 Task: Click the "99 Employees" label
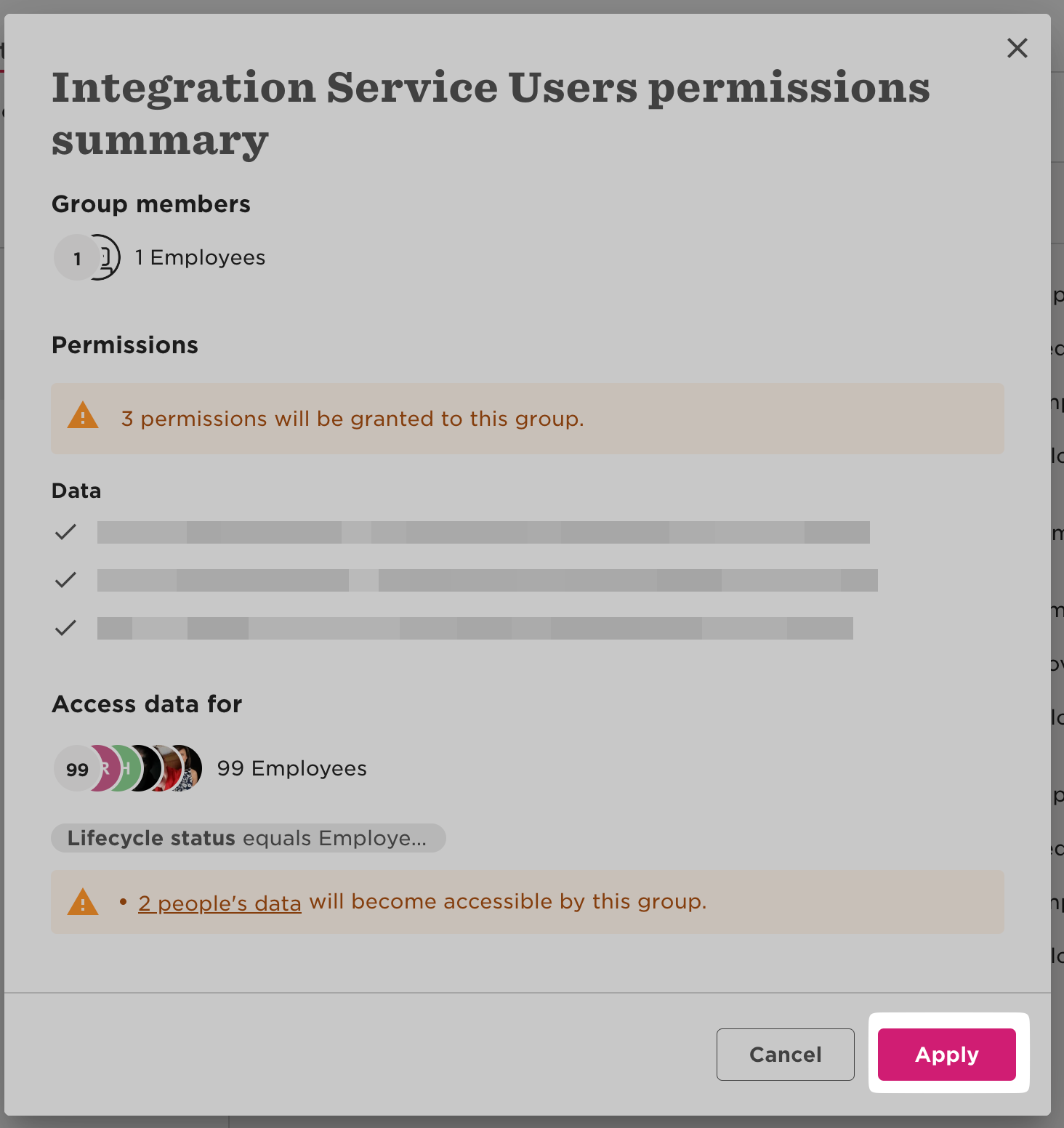coord(291,768)
